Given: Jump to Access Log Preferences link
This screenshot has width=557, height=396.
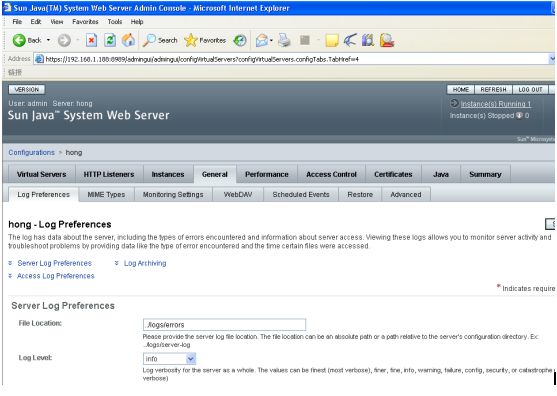Looking at the screenshot, I should [x=56, y=276].
